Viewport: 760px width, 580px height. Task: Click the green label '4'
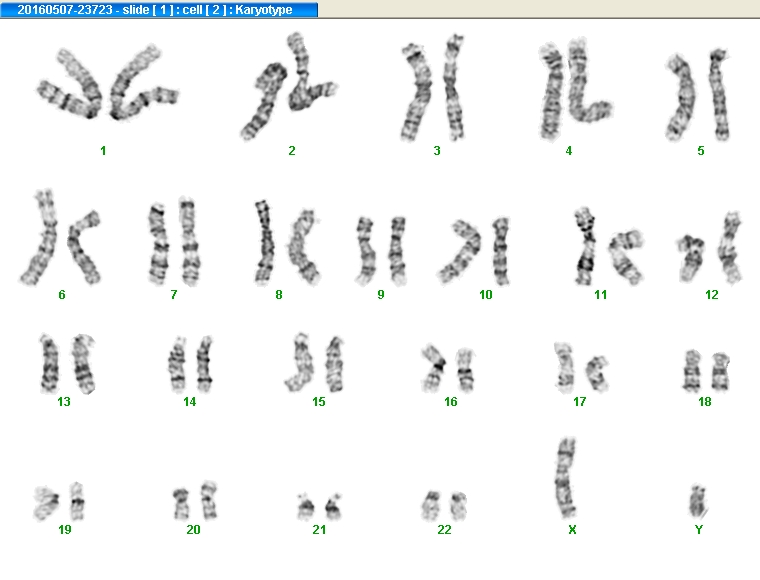pos(569,151)
